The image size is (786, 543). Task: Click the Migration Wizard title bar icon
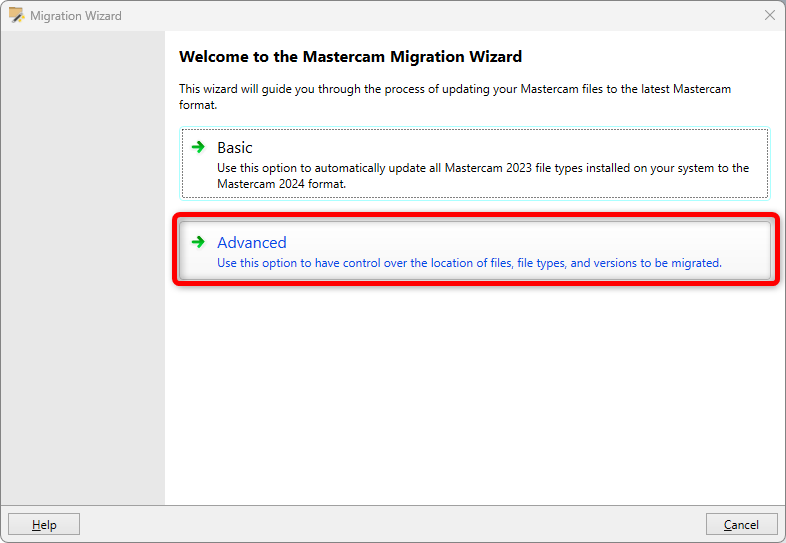(x=17, y=16)
